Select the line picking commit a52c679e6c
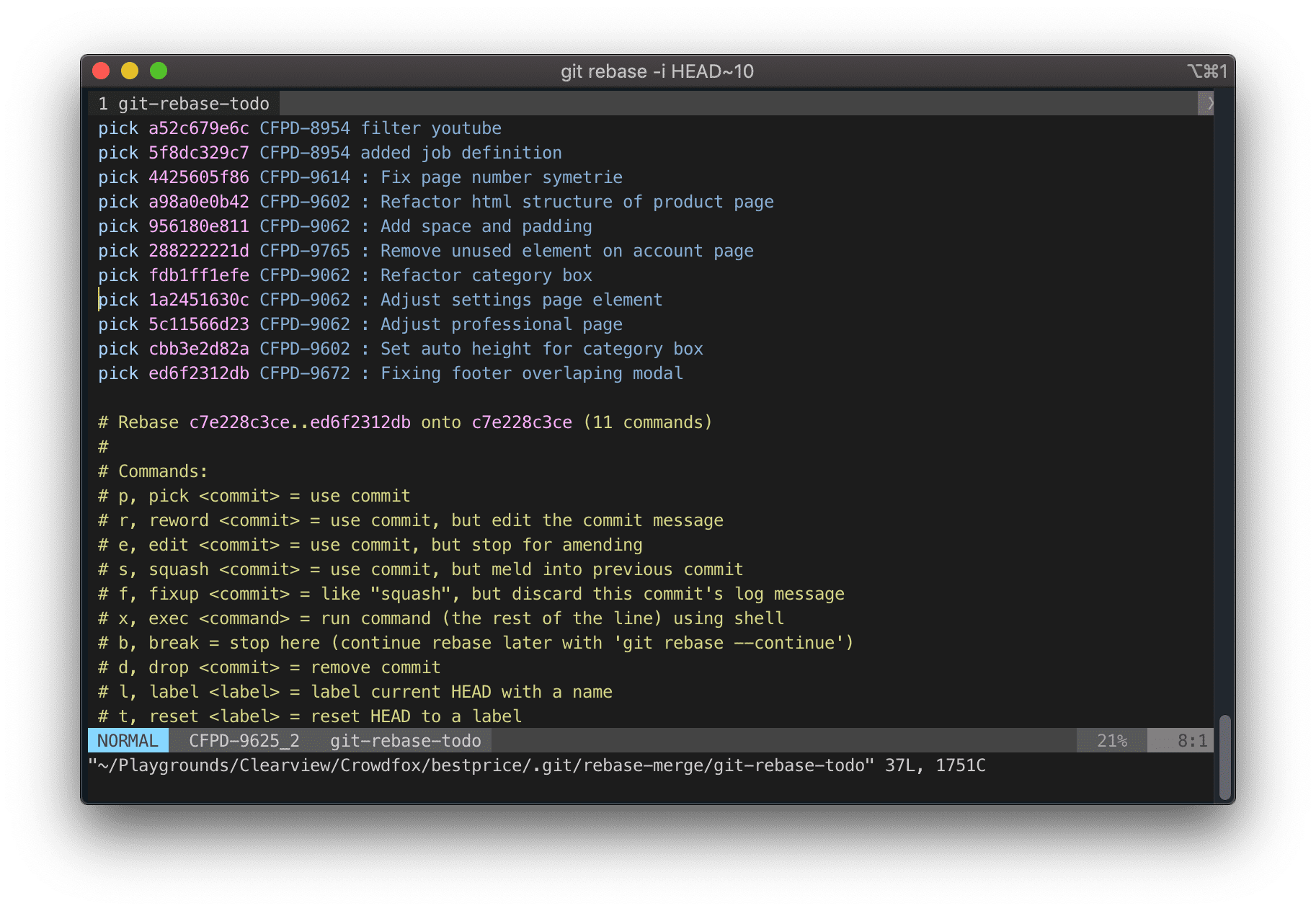Viewport: 1316px width, 911px height. pyautogui.click(x=300, y=128)
